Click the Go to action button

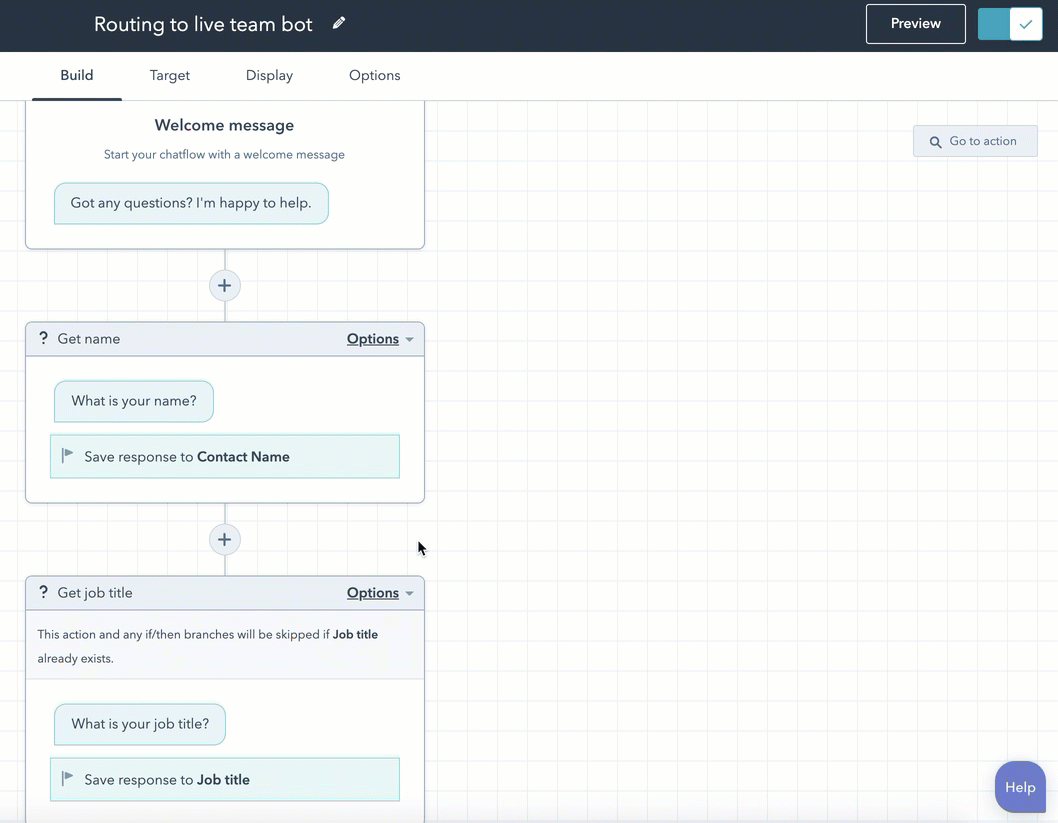975,141
